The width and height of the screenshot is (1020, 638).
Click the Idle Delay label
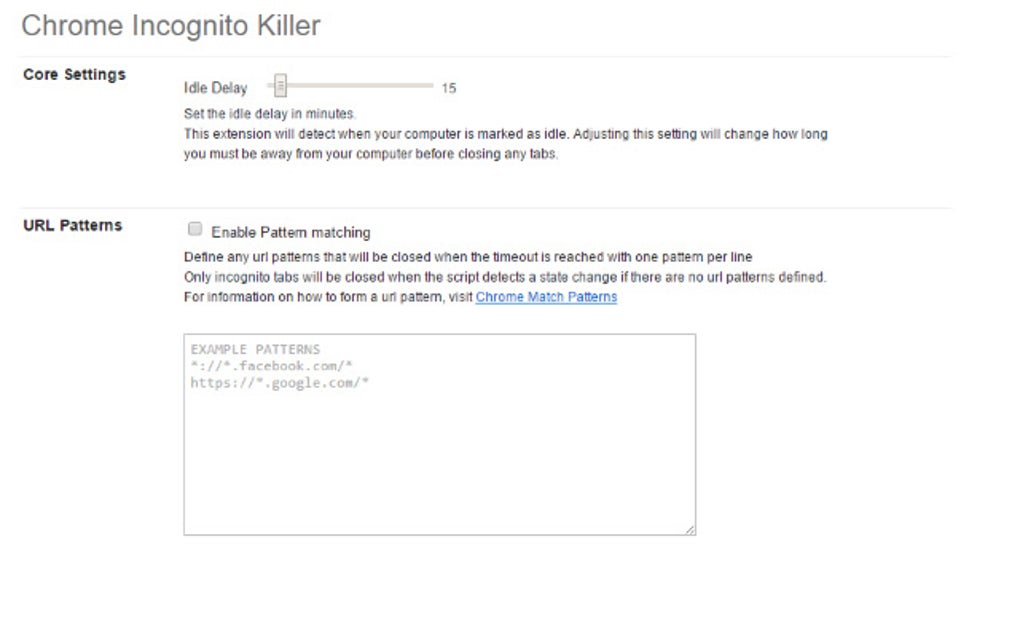click(x=213, y=88)
